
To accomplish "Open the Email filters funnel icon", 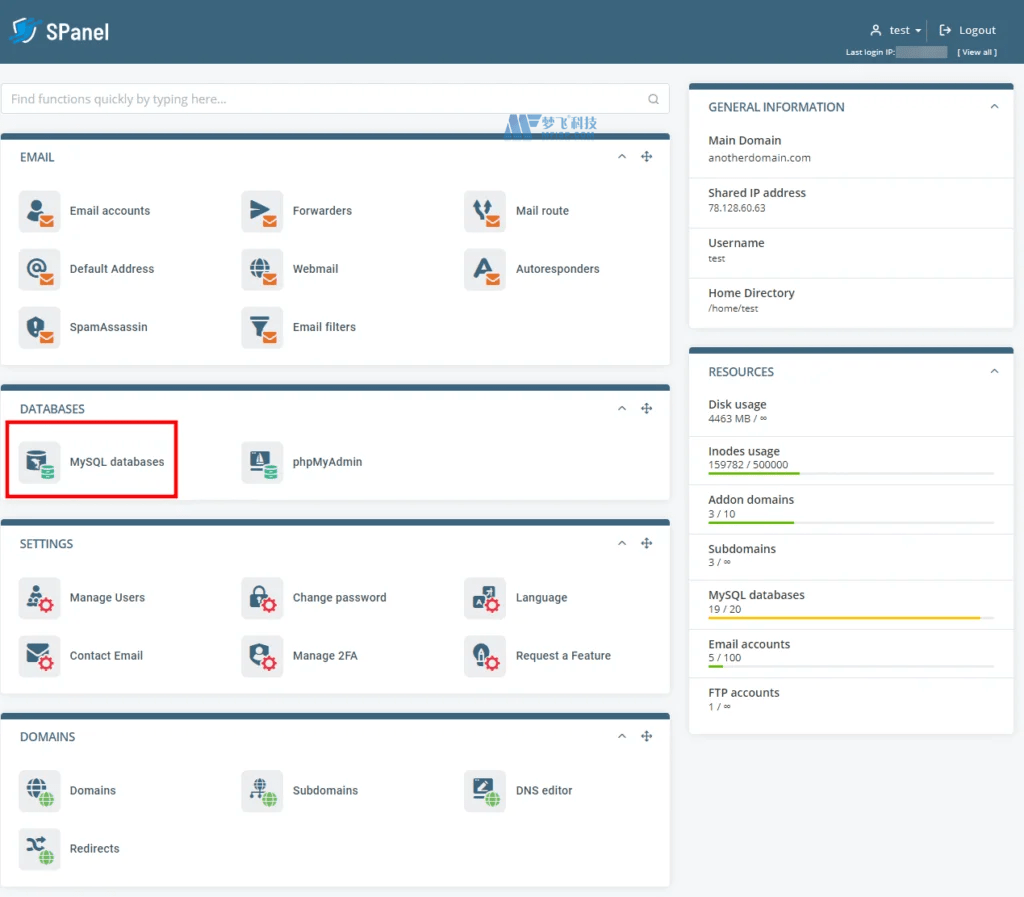I will tap(262, 327).
